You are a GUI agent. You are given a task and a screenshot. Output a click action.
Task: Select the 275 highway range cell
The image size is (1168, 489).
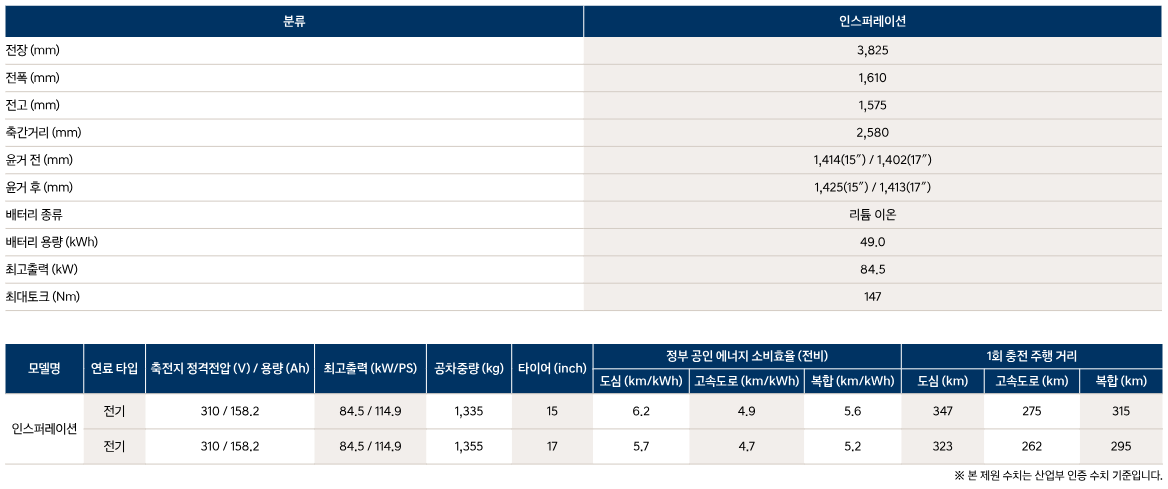pos(1031,411)
